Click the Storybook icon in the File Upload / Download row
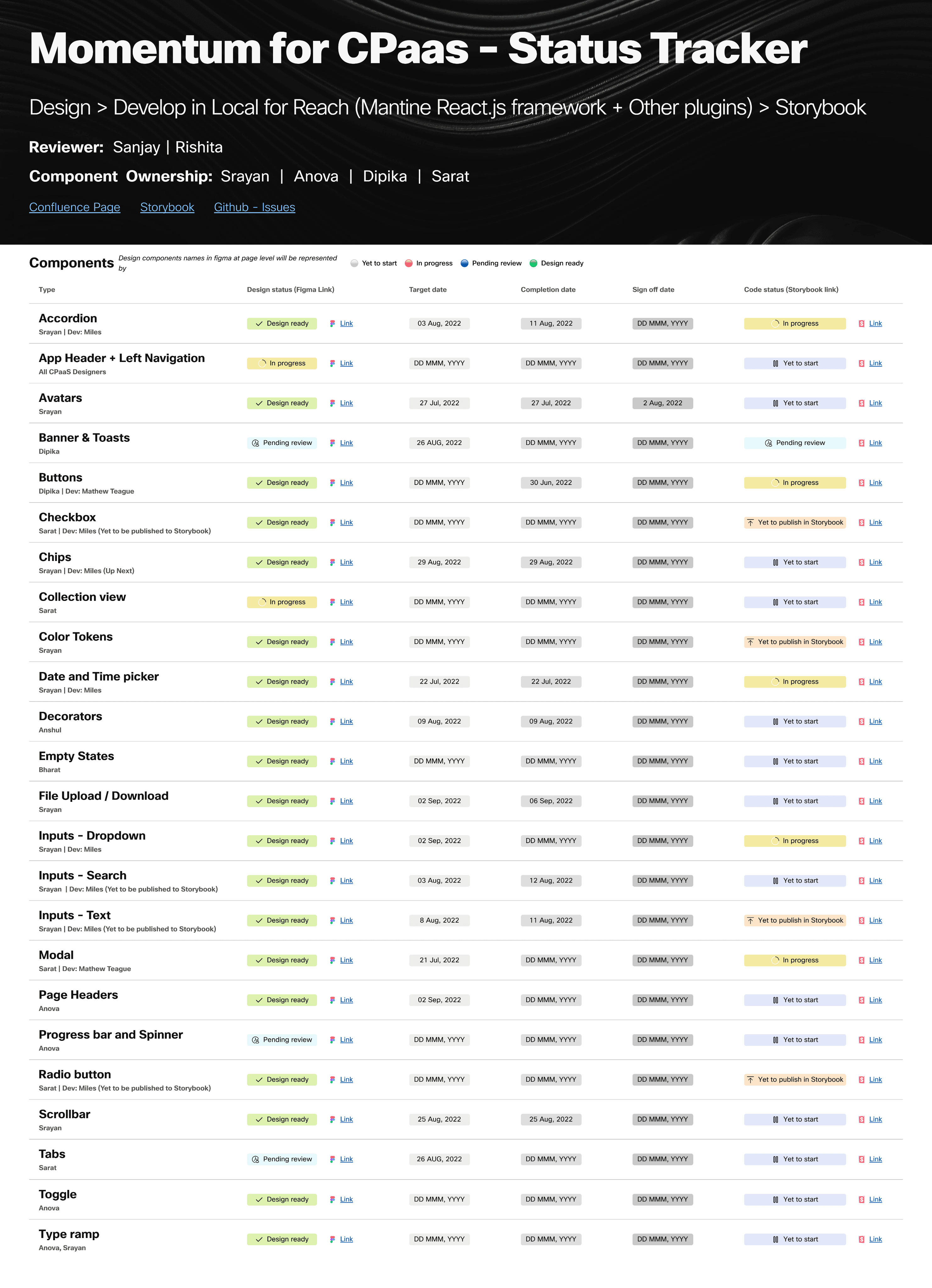The image size is (932, 1288). (x=862, y=801)
